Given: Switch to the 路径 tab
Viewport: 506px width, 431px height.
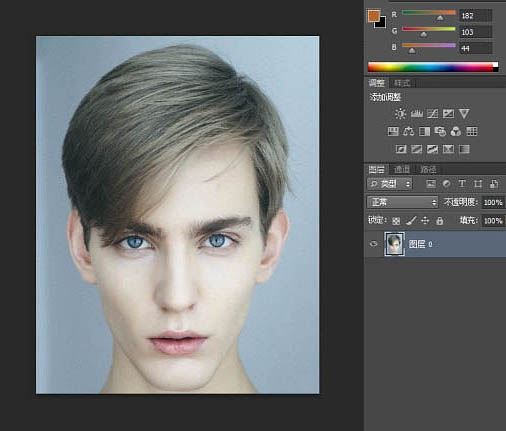Looking at the screenshot, I should [428, 170].
